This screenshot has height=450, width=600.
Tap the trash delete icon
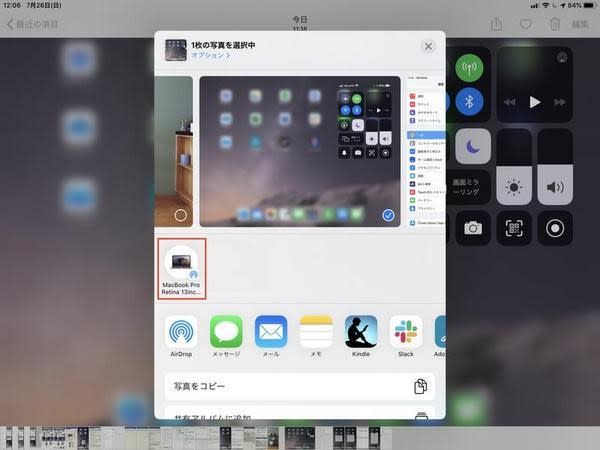pyautogui.click(x=555, y=24)
